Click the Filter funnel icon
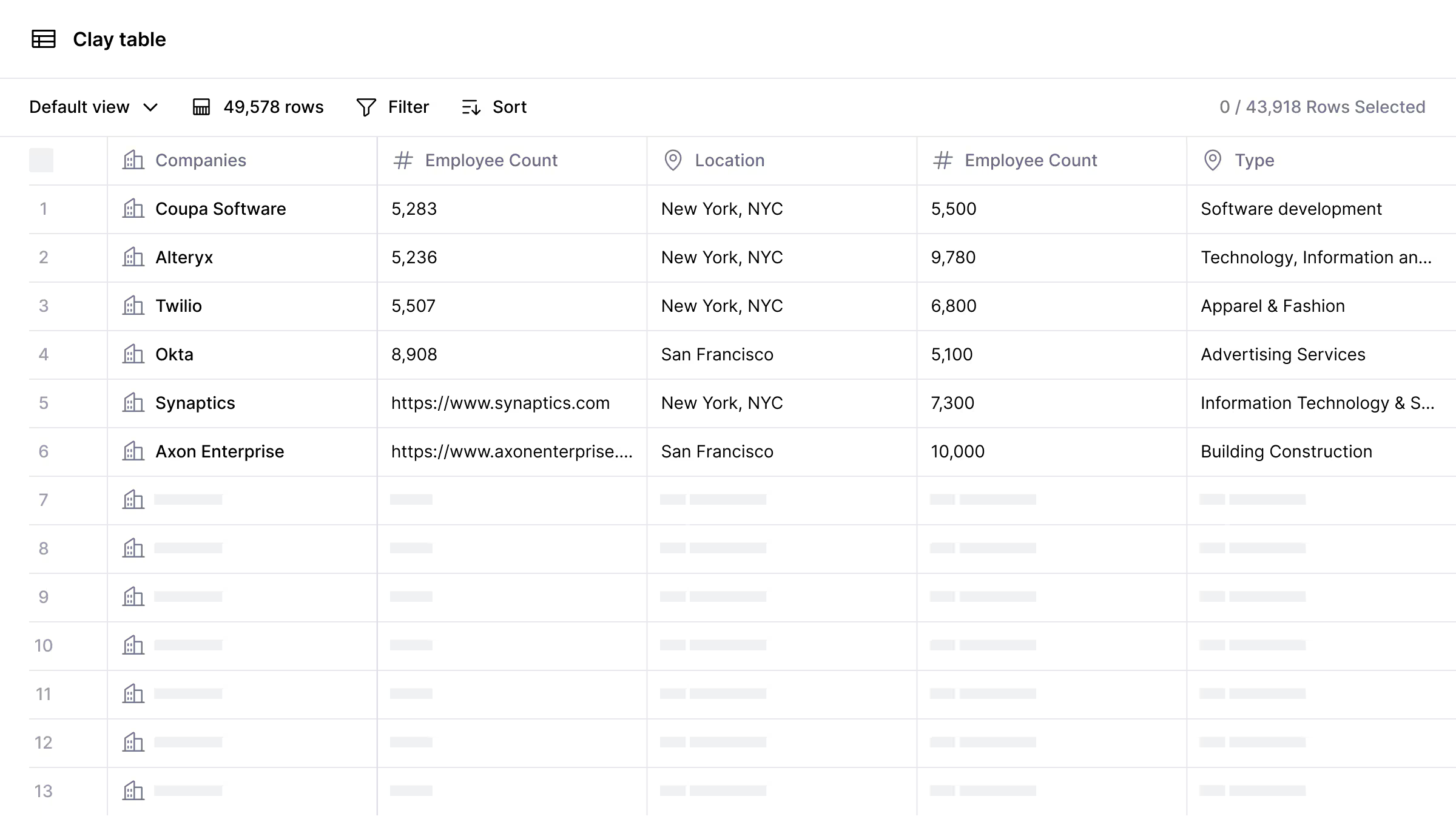Image resolution: width=1456 pixels, height=819 pixels. 366,107
